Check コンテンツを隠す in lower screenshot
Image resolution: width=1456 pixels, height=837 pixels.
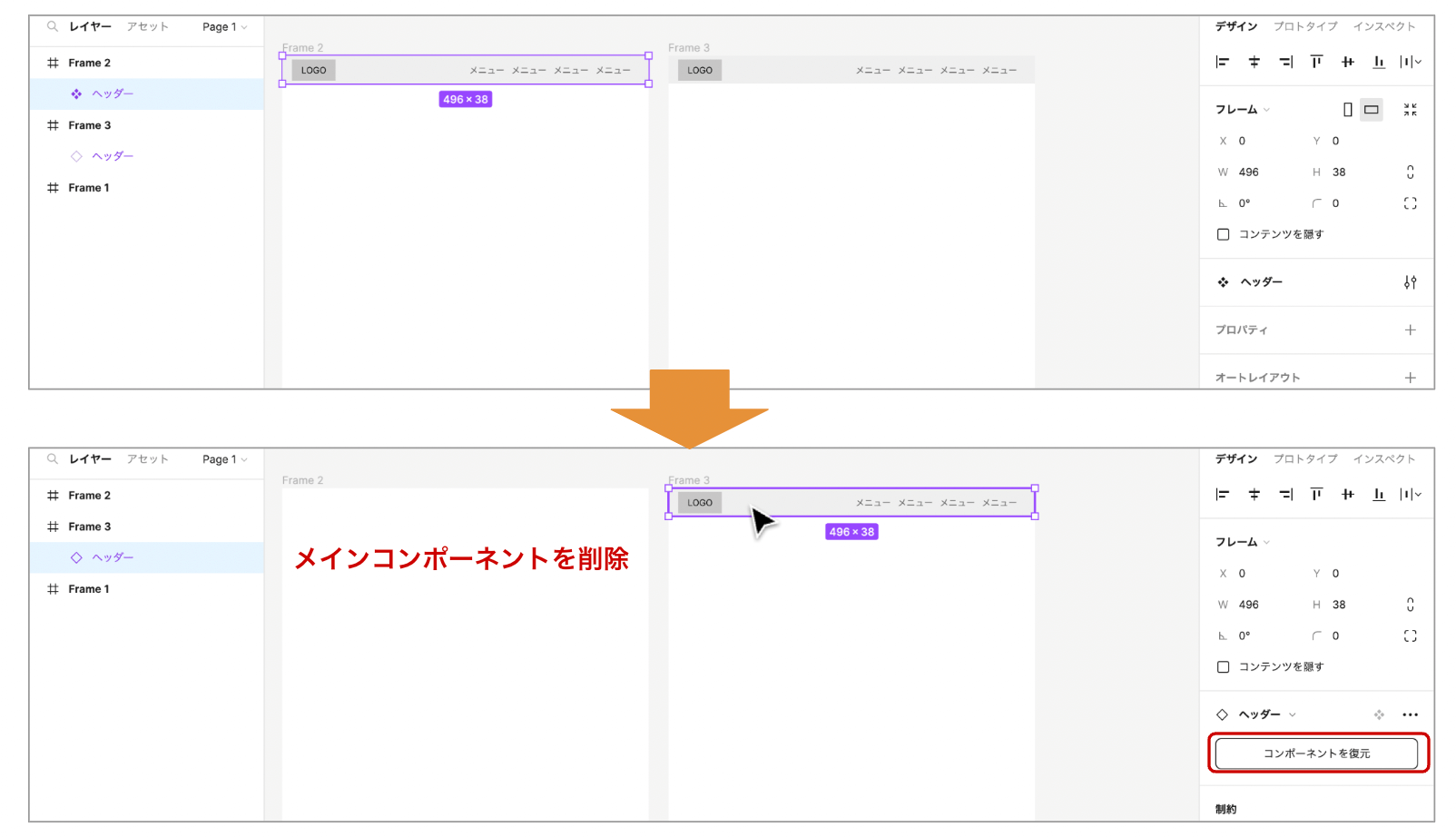1223,667
